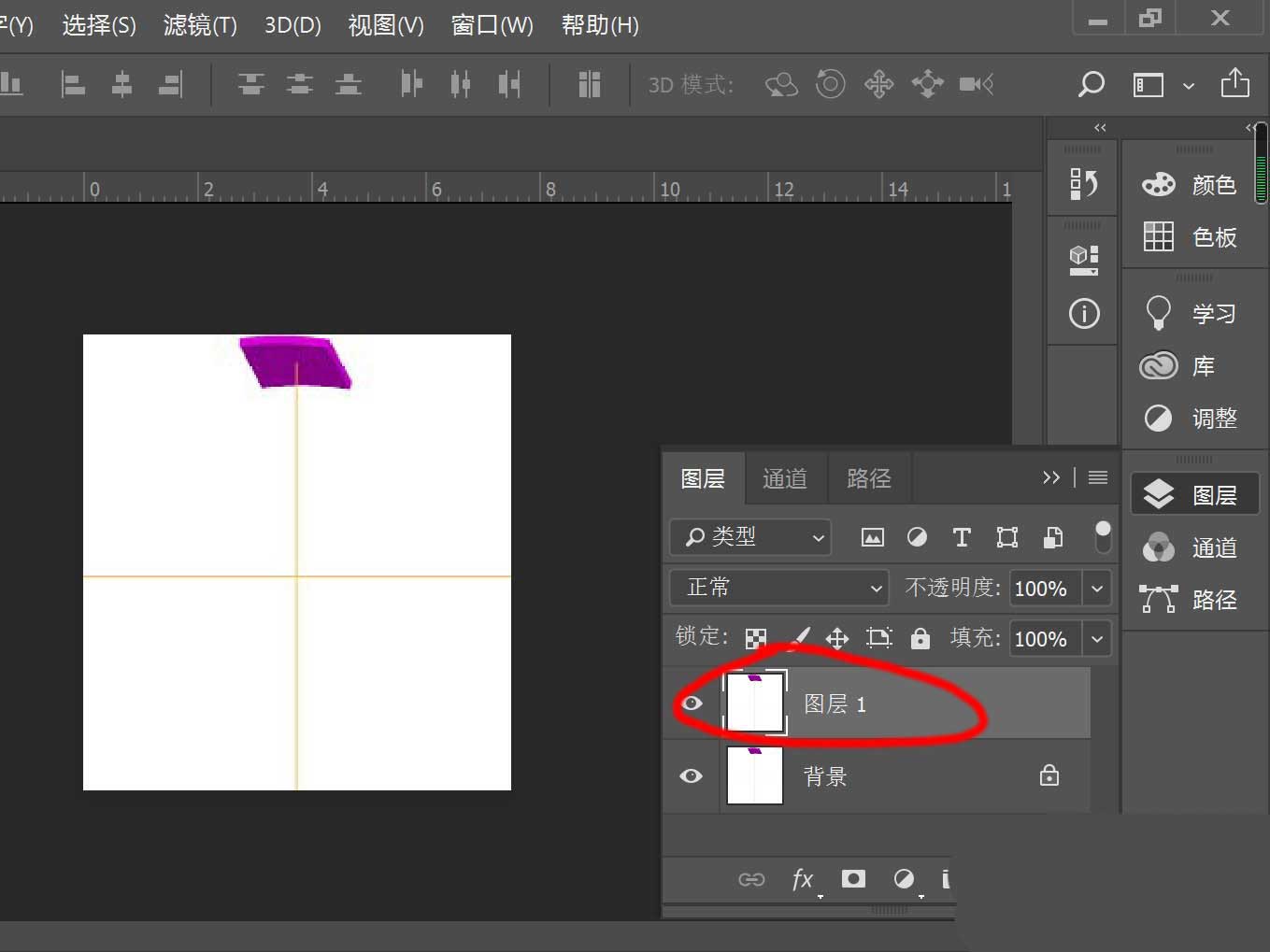This screenshot has height=952, width=1270.
Task: Switch to the 通道 tab in layers panel
Action: click(785, 478)
